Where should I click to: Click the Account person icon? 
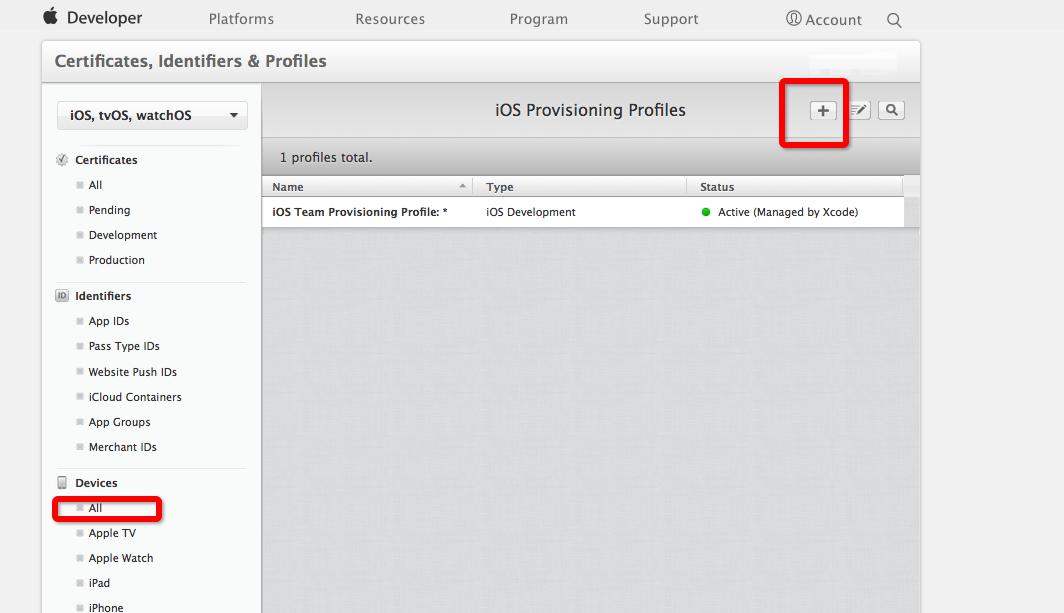point(793,18)
